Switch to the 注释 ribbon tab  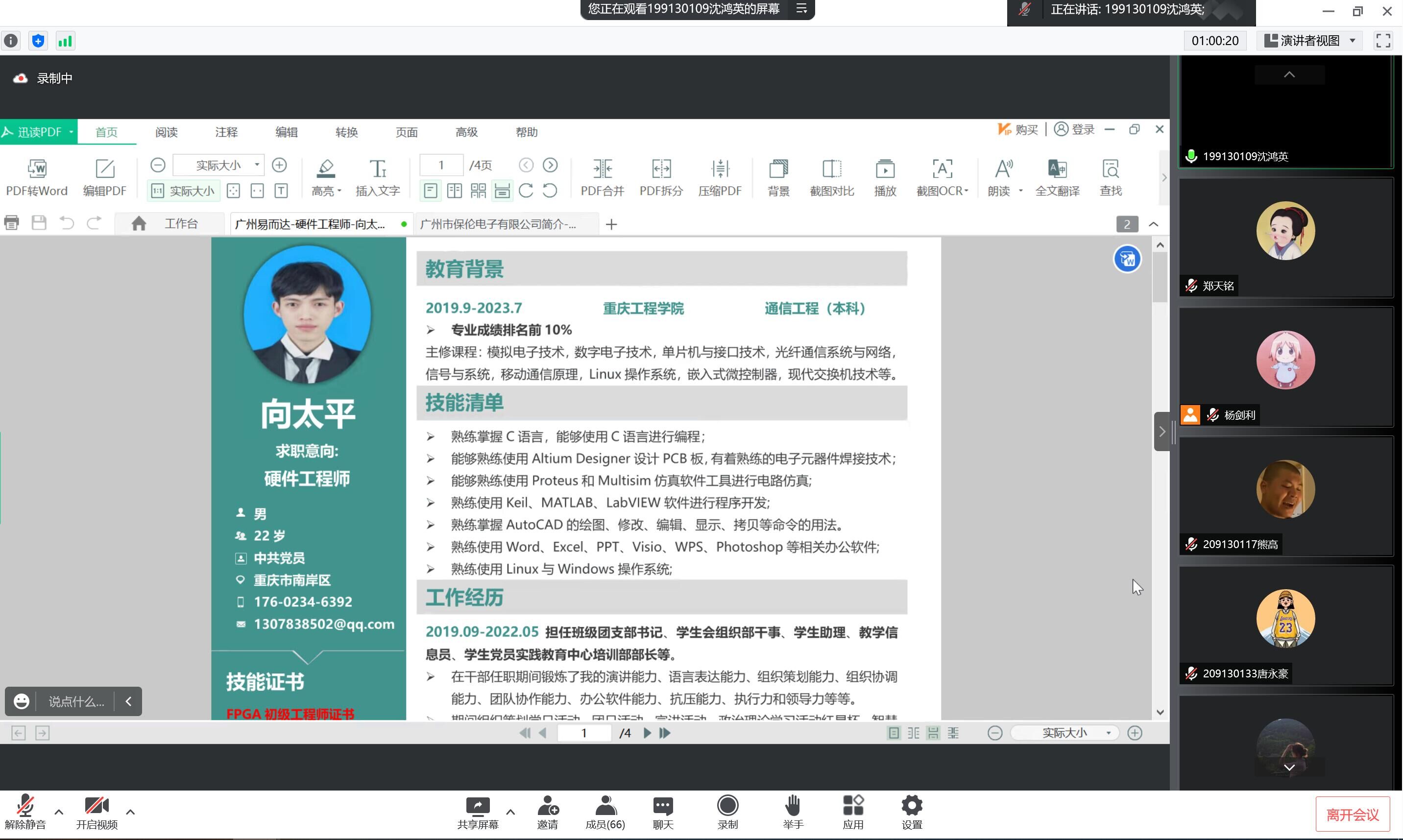[226, 132]
